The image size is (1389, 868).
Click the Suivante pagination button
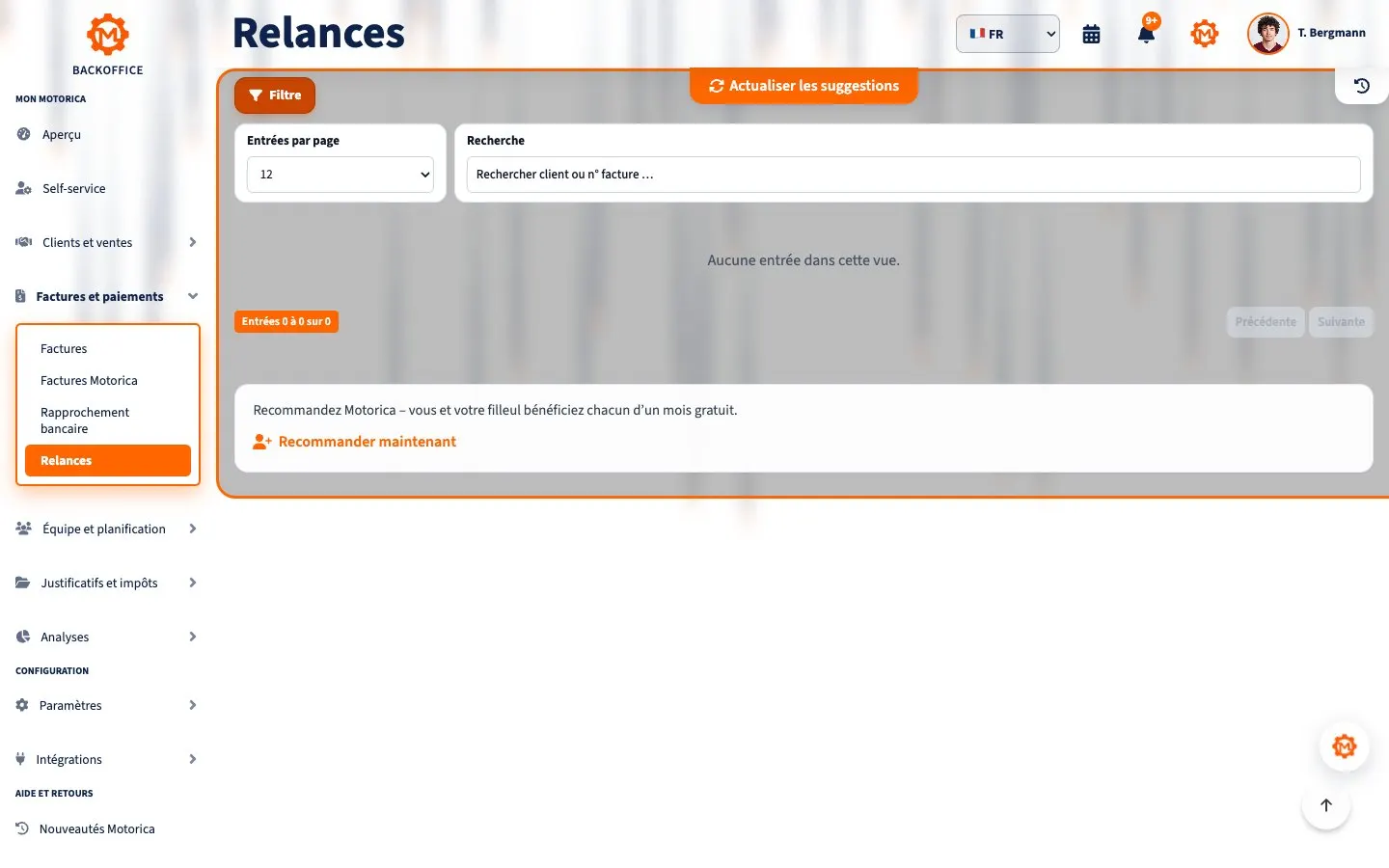(x=1341, y=322)
